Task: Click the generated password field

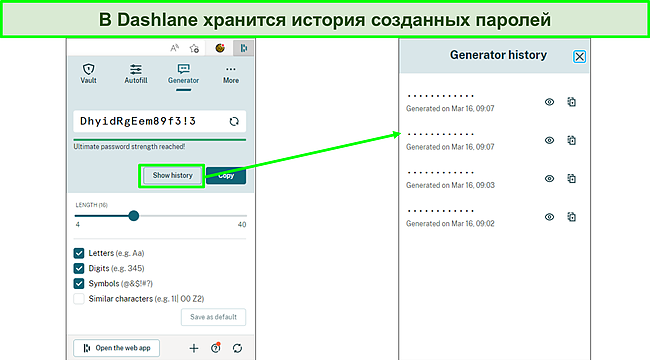Action: pos(160,121)
